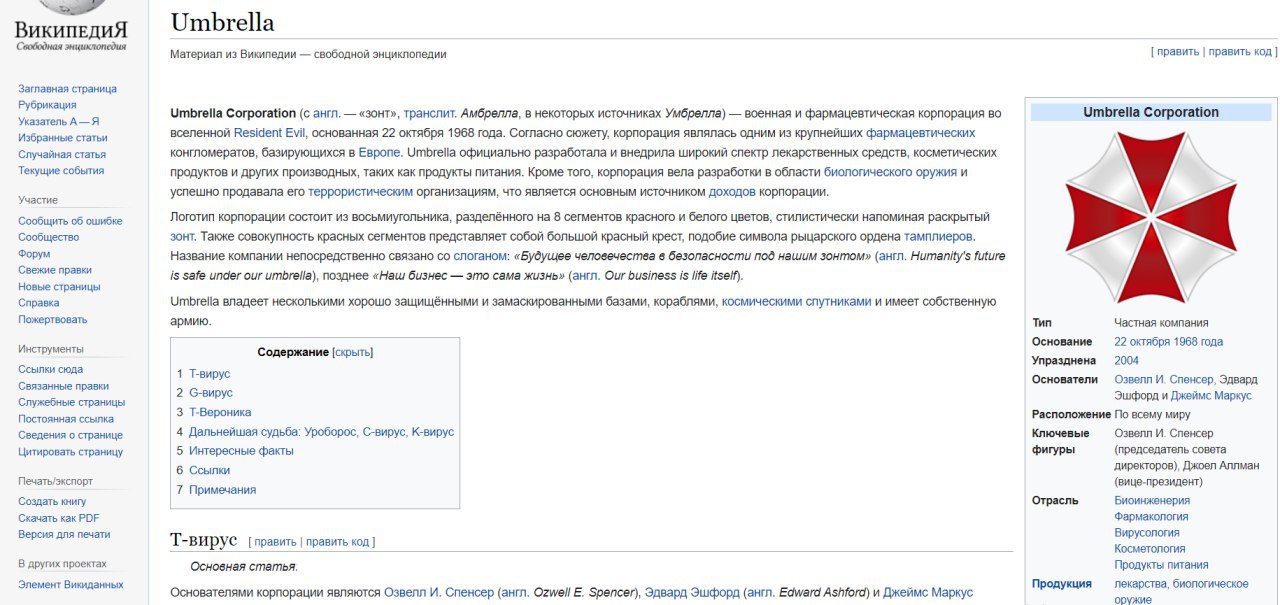Open «Эдвард Эшфорд» link in Т-вирус section

690,593
